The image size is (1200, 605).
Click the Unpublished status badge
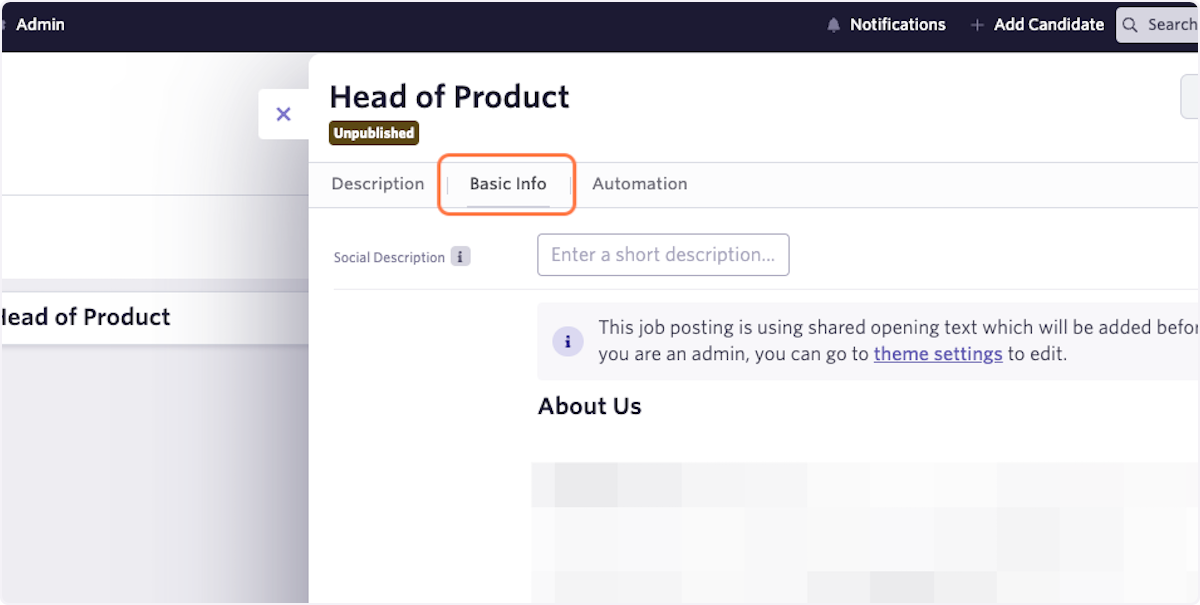[374, 133]
